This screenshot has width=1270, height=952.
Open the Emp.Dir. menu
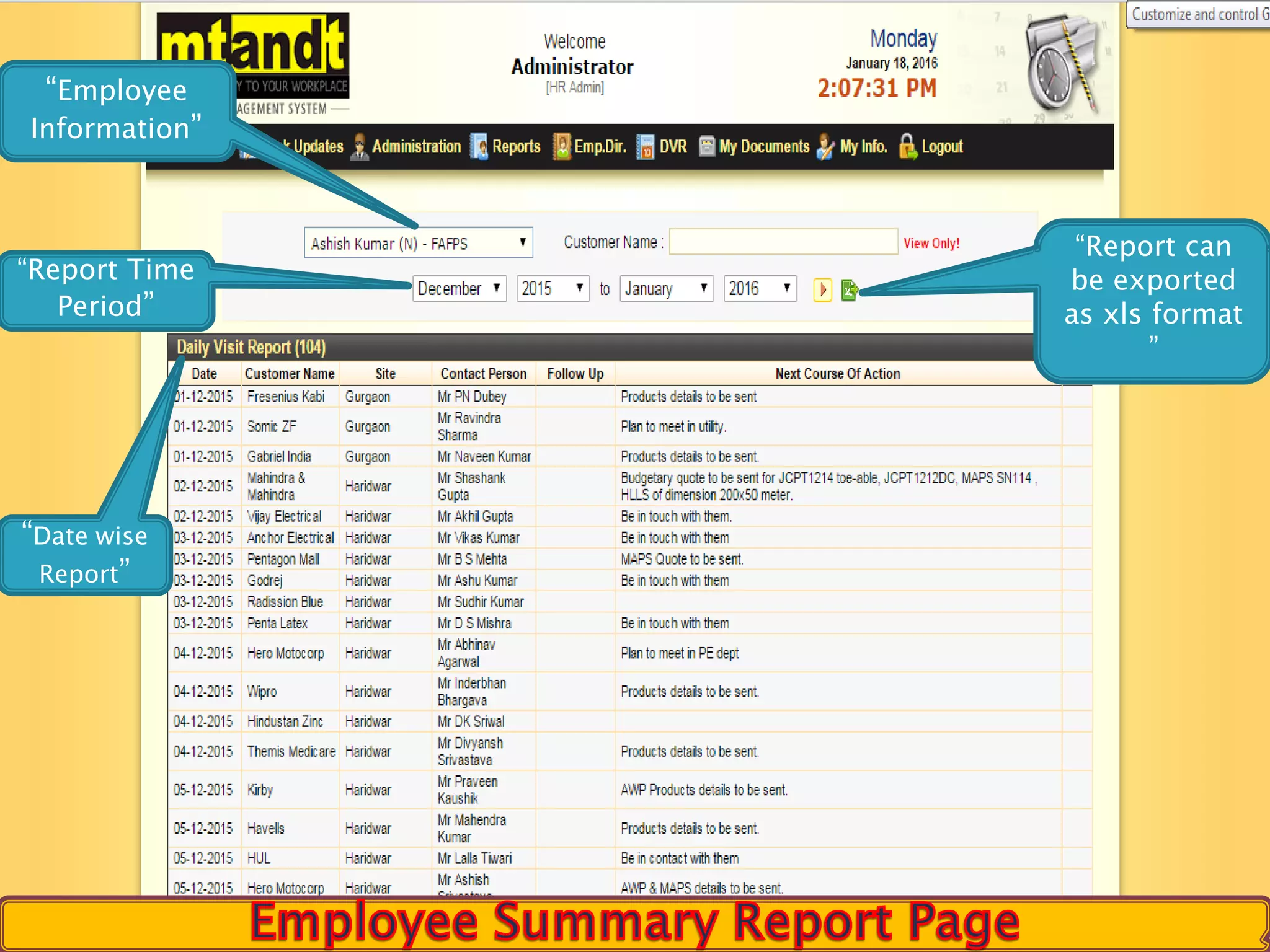pos(600,147)
